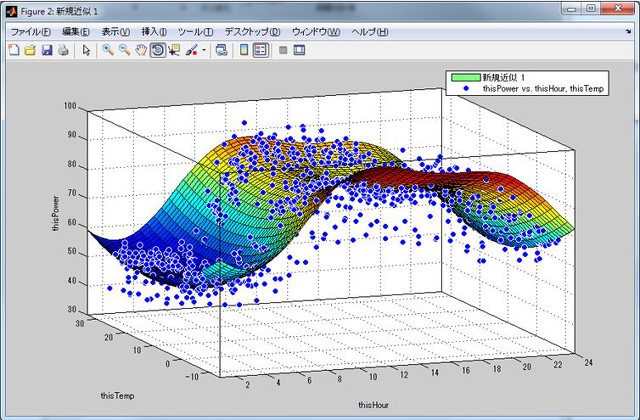Open the 挿入(I) menu
Viewport: 640px width, 420px height.
[x=154, y=32]
